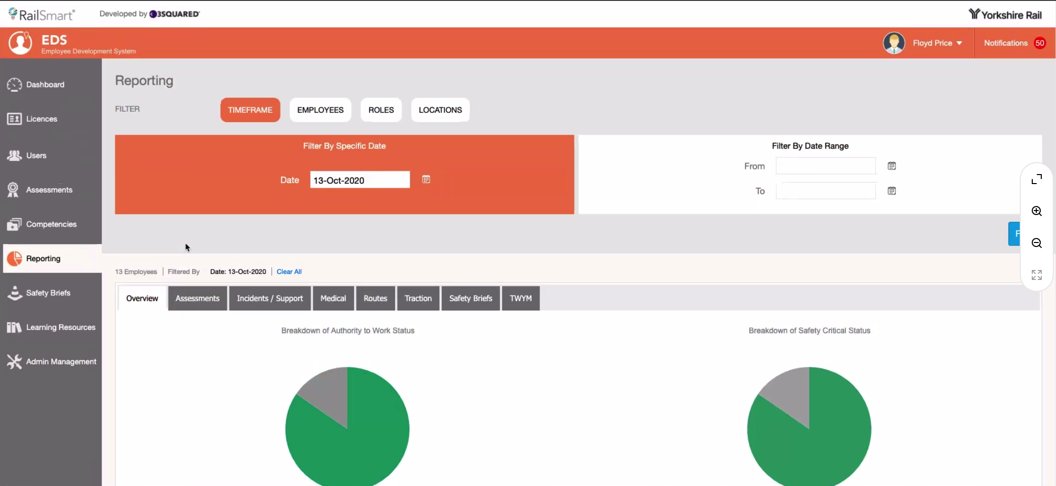The height and width of the screenshot is (486, 1056).
Task: Click the RailSmart logo
Action: point(41,13)
